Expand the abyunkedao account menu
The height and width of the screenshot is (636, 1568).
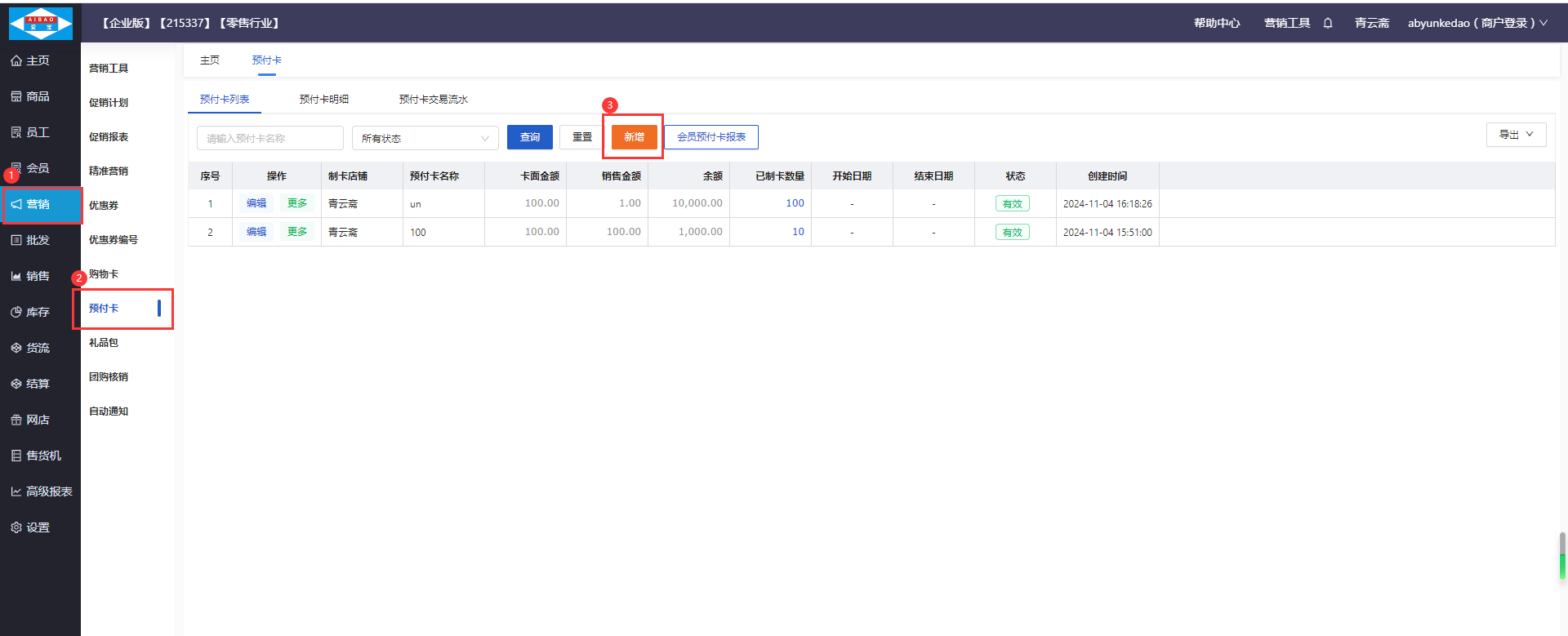click(1477, 24)
